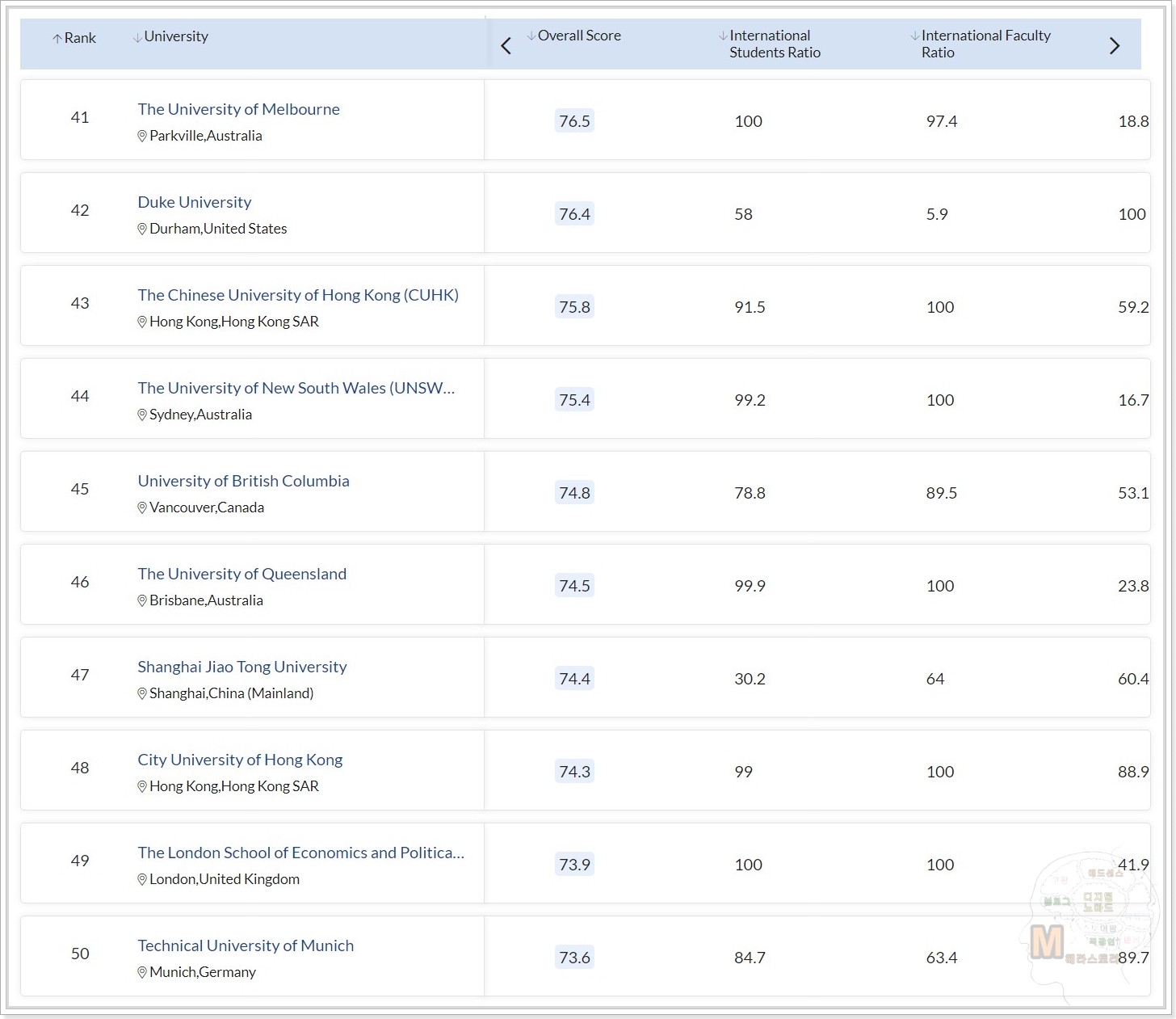Viewport: 1176px width, 1019px height.
Task: Sort by International Faculty Ratio column
Action: [981, 44]
